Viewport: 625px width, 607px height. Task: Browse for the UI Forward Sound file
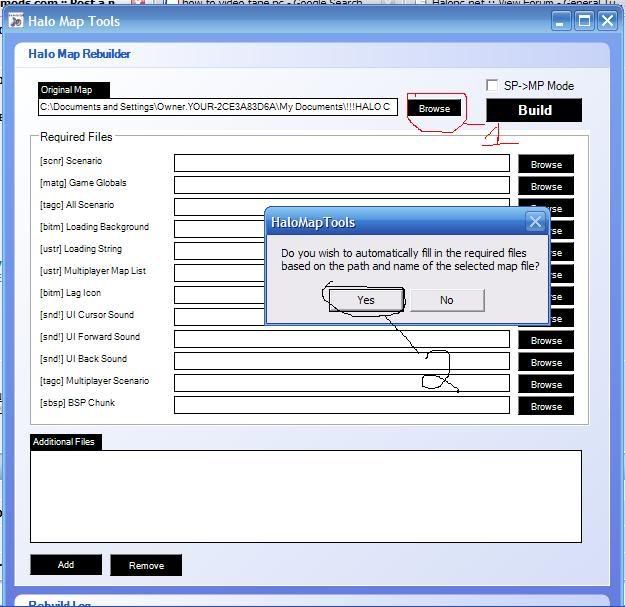[x=546, y=340]
